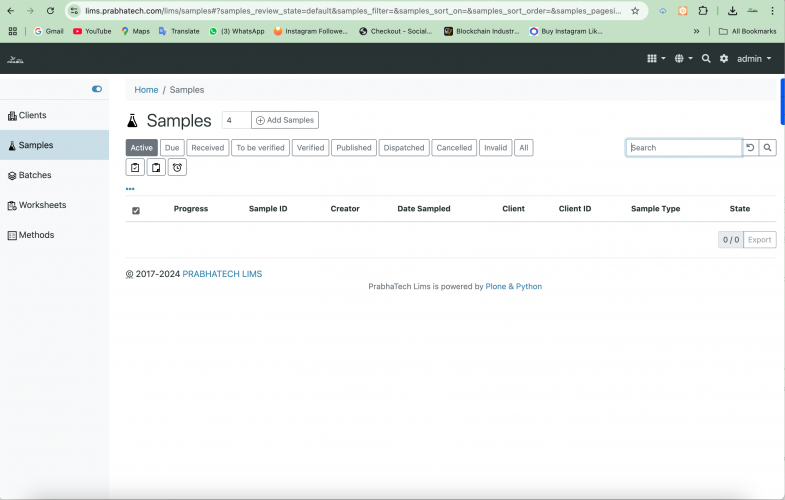The width and height of the screenshot is (785, 500).
Task: Open Methods in the sidebar
Action: coord(54,235)
